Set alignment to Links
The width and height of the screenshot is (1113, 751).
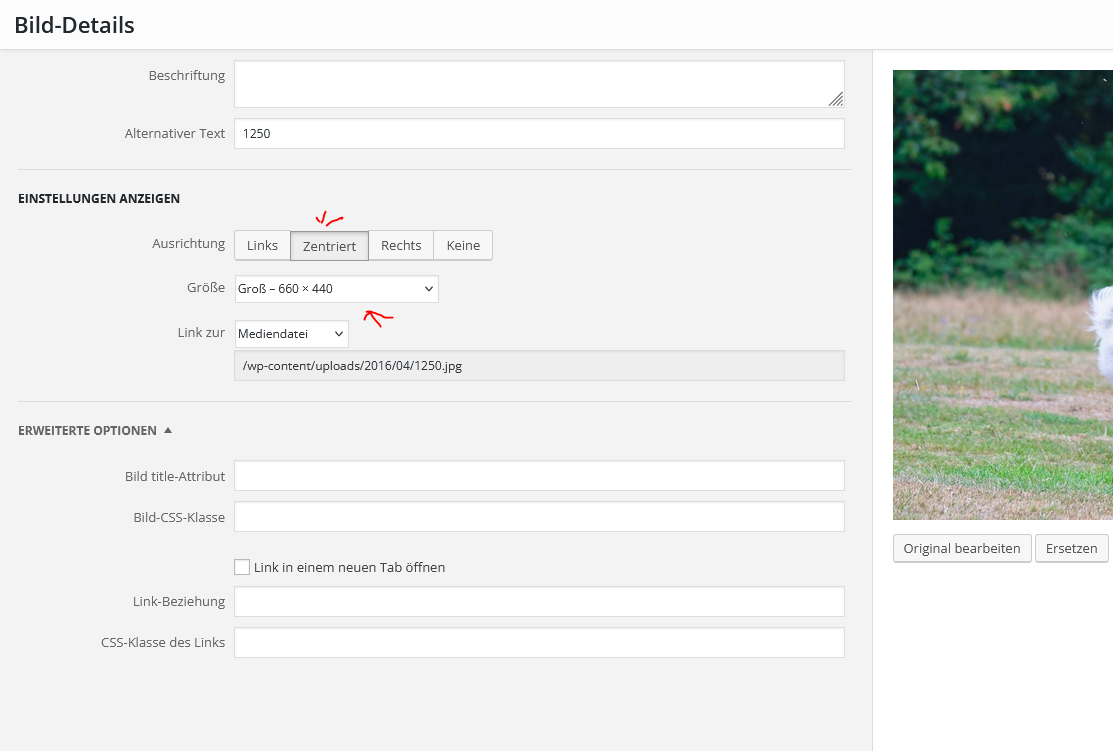tap(262, 246)
